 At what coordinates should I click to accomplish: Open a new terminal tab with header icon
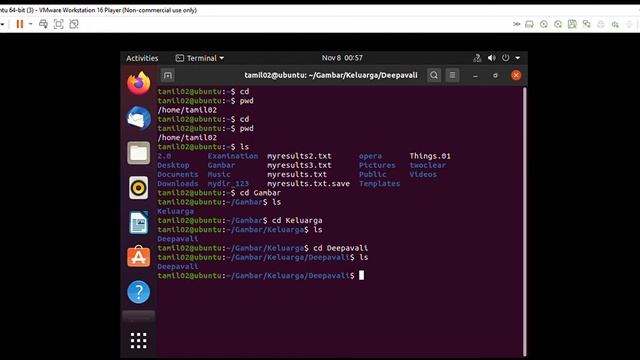(x=168, y=75)
